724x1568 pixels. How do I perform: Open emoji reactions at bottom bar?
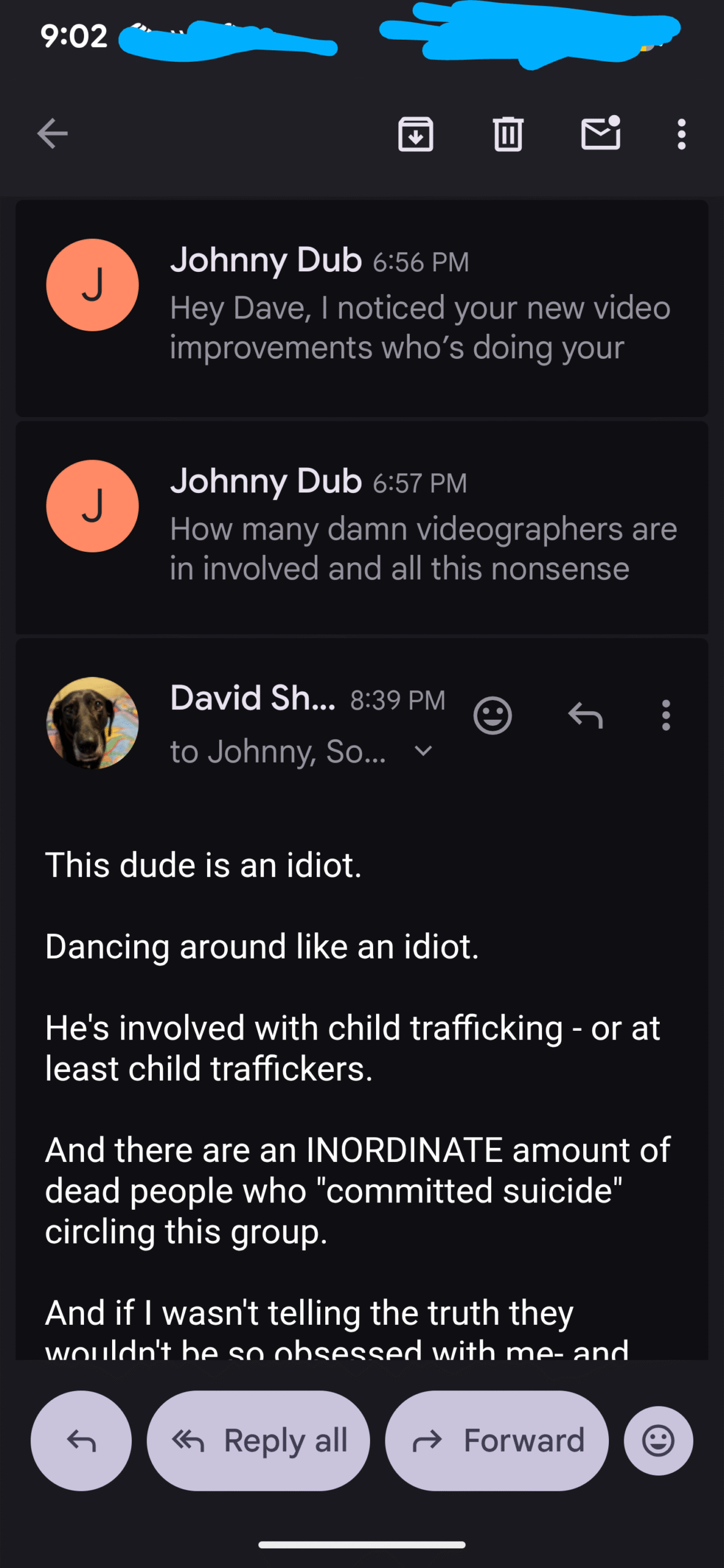click(658, 1441)
